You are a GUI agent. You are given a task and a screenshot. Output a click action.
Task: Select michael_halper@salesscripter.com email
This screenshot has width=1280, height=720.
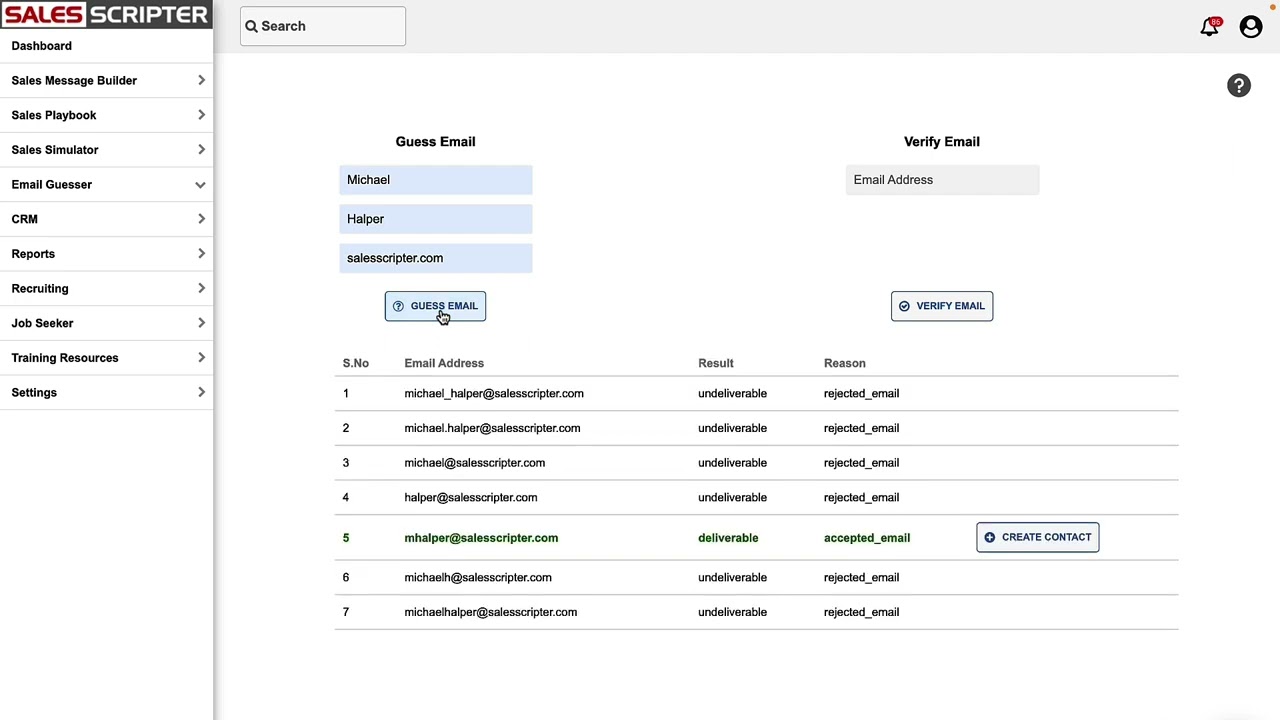494,393
